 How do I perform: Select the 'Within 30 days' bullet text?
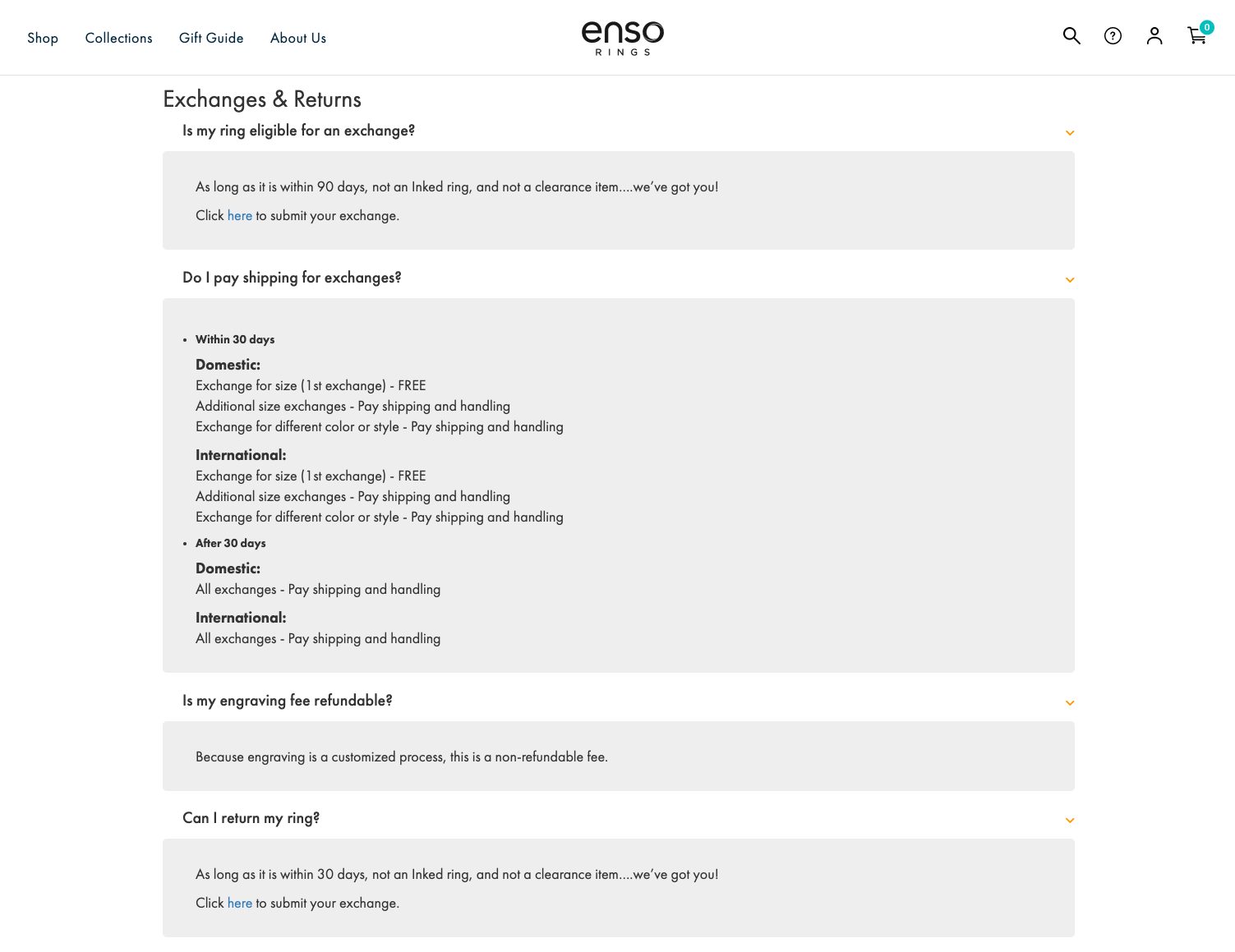(234, 339)
